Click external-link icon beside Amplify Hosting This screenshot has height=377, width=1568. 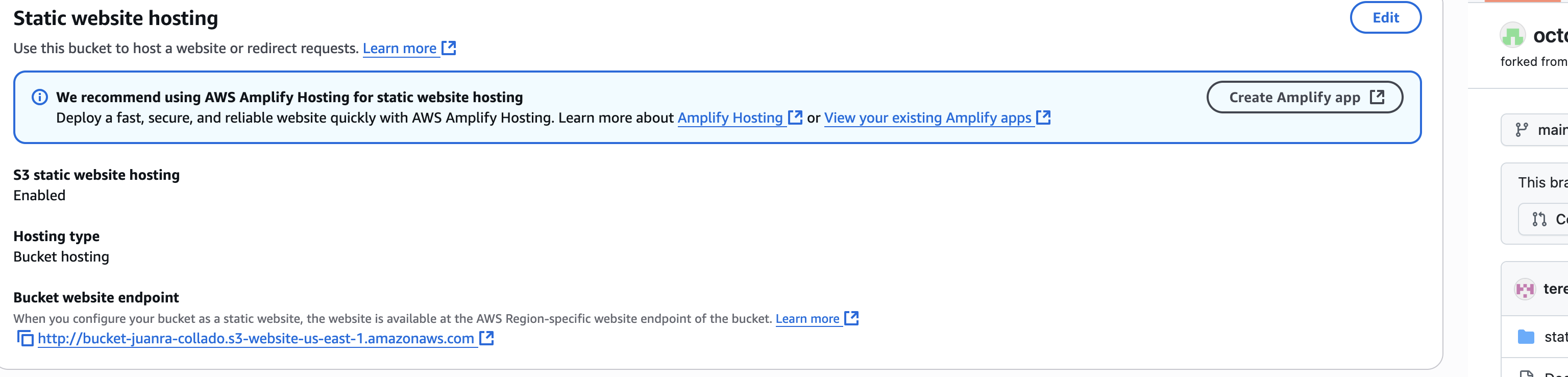pyautogui.click(x=795, y=117)
